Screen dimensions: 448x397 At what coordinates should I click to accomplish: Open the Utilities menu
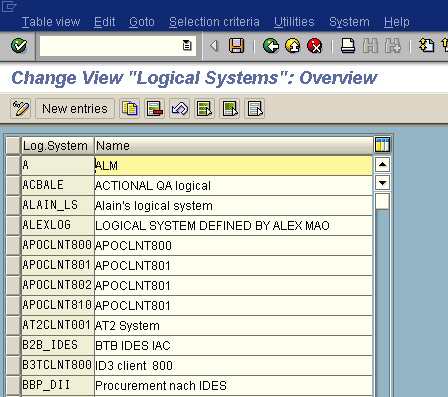click(x=294, y=22)
